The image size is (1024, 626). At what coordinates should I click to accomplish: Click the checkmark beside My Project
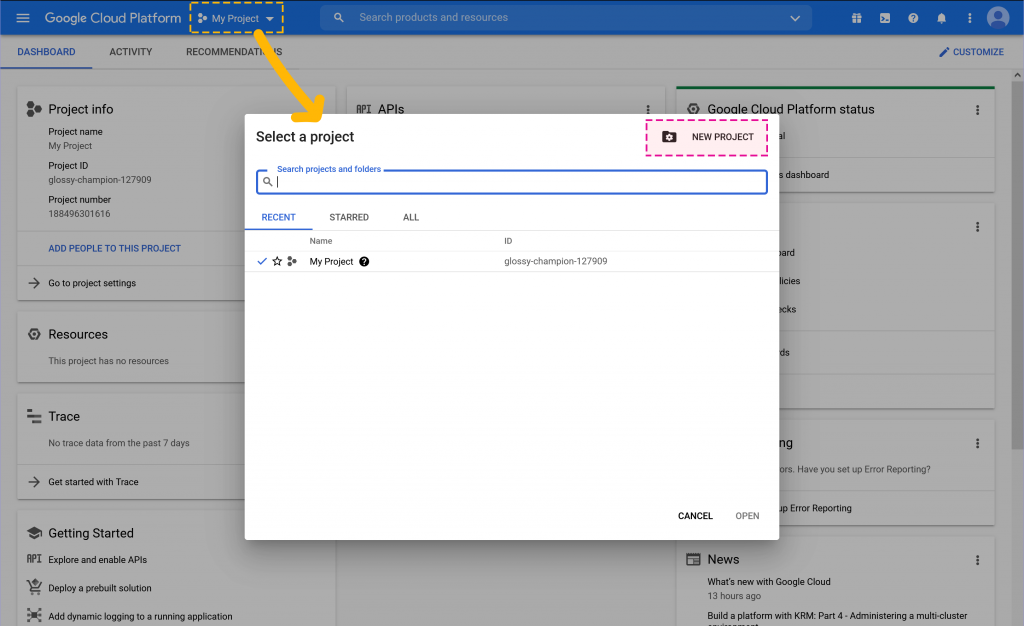pyautogui.click(x=262, y=261)
